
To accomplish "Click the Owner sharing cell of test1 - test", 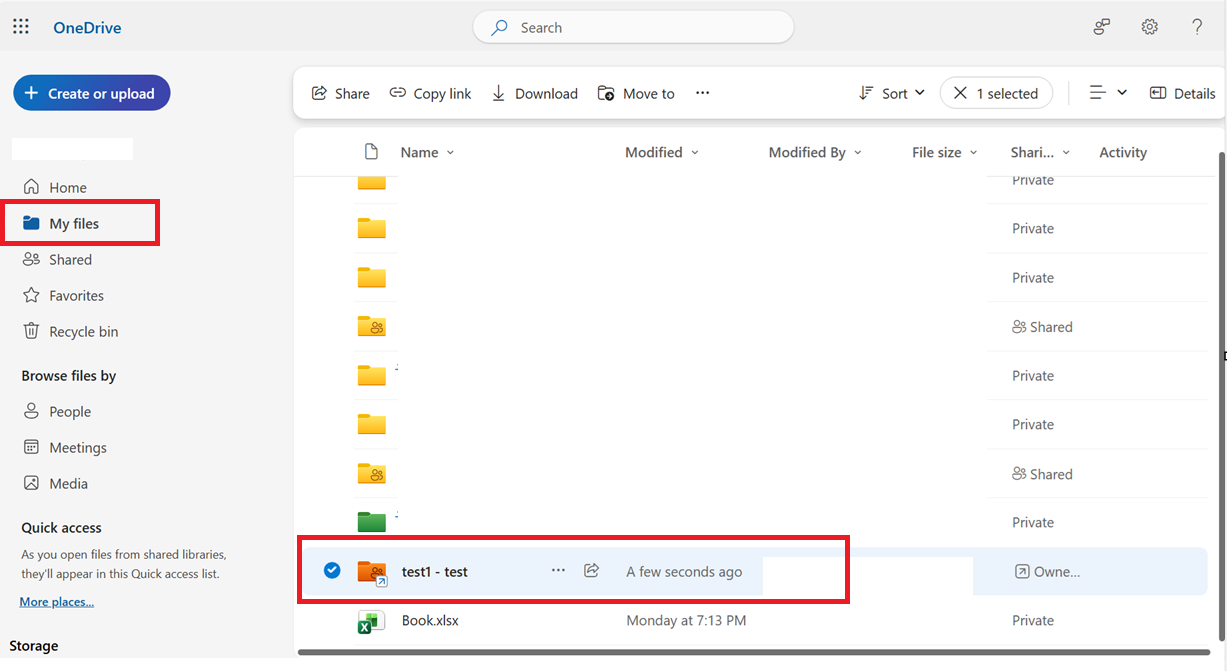I will [1047, 572].
